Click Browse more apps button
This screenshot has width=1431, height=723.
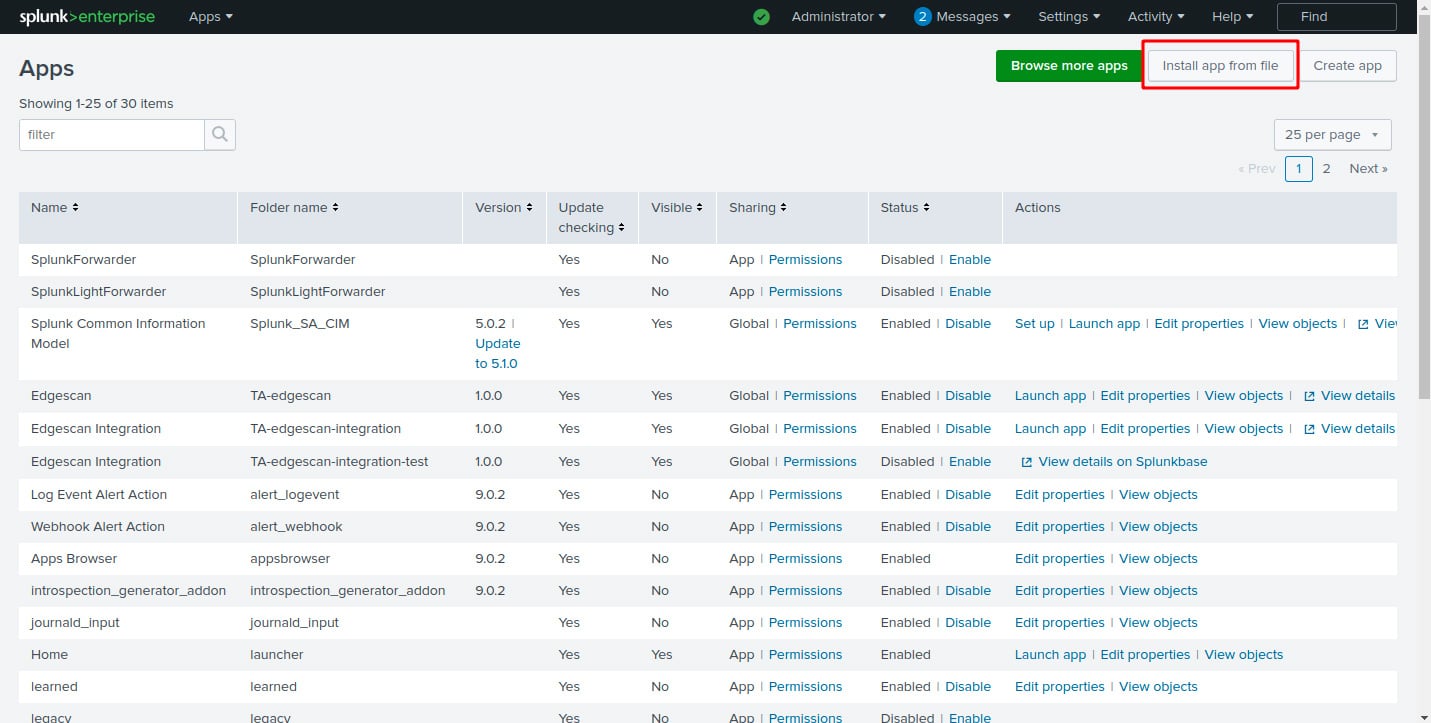pyautogui.click(x=1069, y=66)
